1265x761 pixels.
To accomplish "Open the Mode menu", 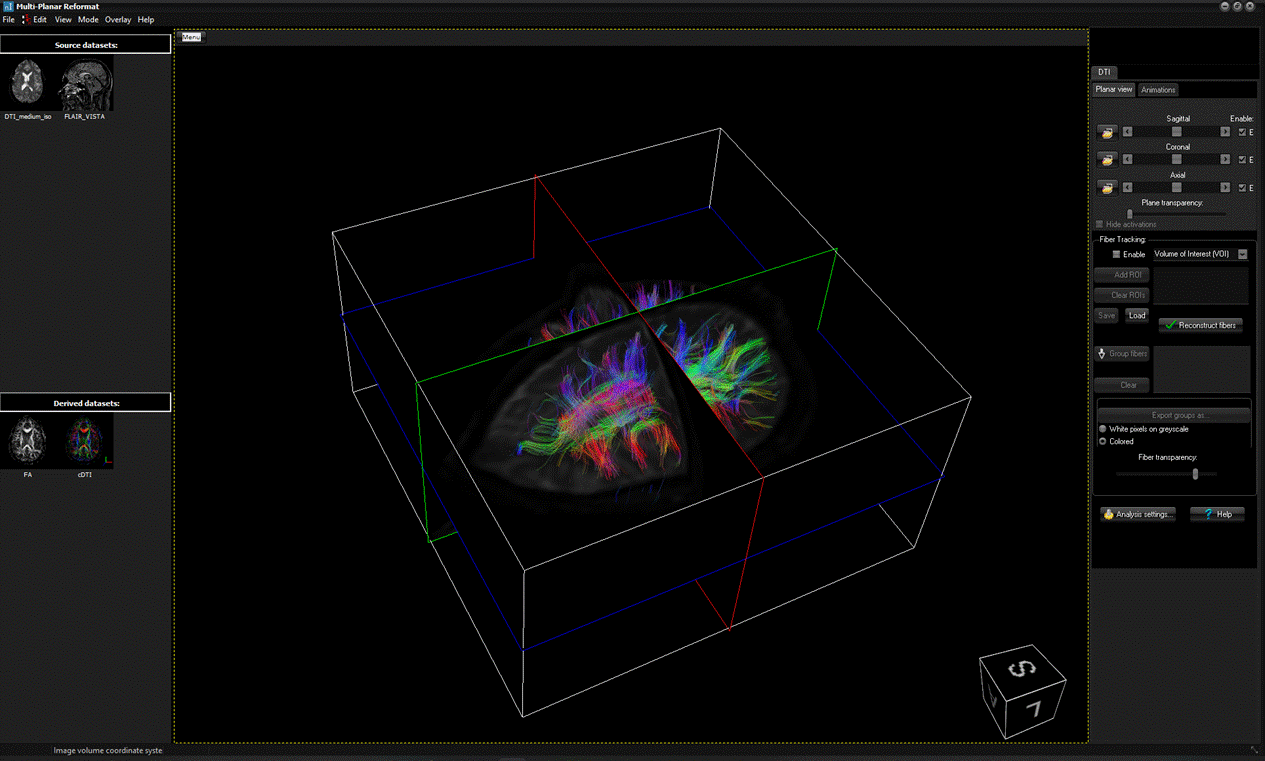I will 88,20.
